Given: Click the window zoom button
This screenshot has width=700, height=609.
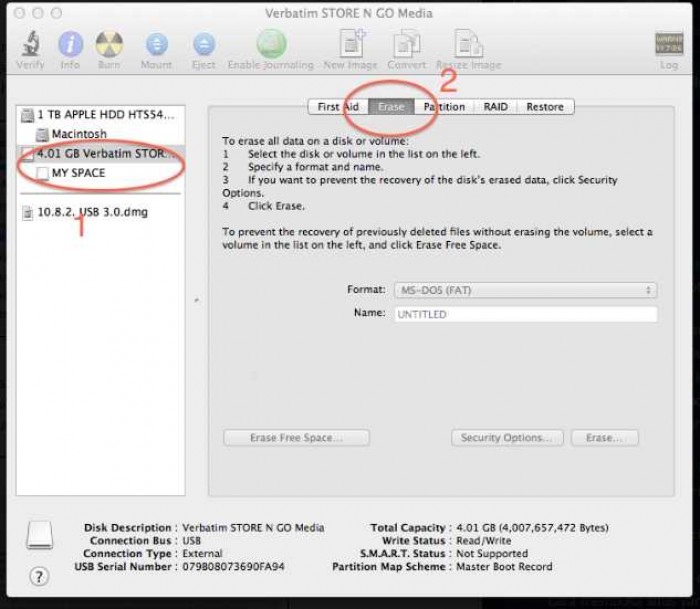Looking at the screenshot, I should click(56, 13).
